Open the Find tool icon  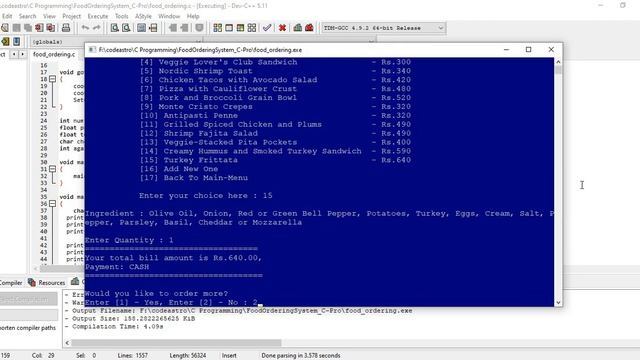pos(115,28)
